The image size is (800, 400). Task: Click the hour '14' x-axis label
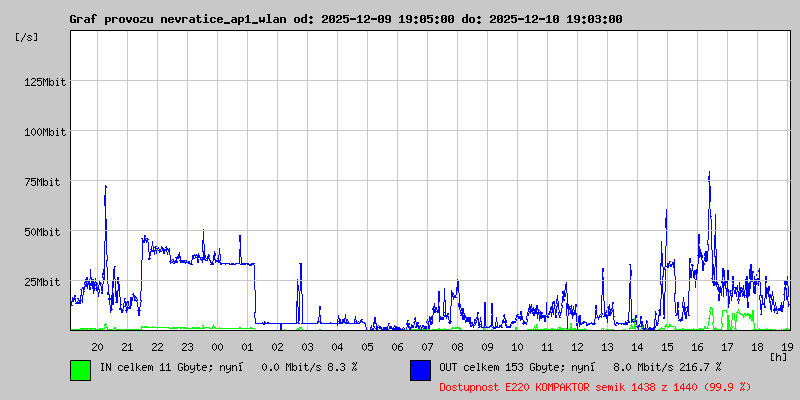tap(637, 347)
